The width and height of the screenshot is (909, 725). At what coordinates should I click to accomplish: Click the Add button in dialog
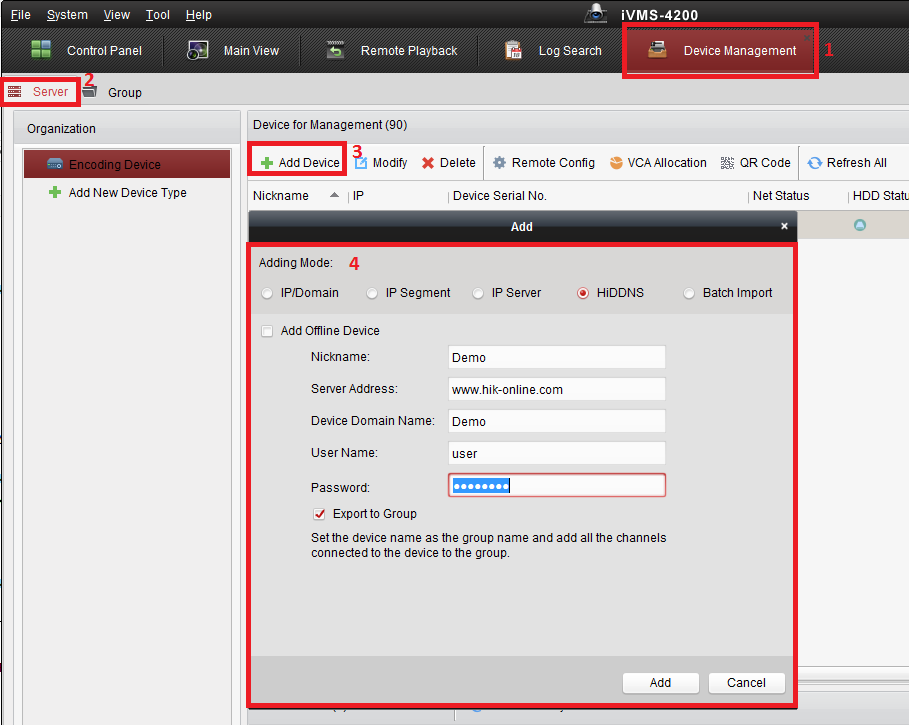coord(660,683)
